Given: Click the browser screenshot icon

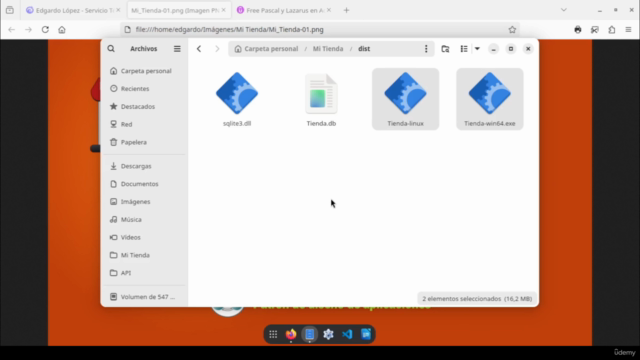Looking at the screenshot, I should point(595,29).
